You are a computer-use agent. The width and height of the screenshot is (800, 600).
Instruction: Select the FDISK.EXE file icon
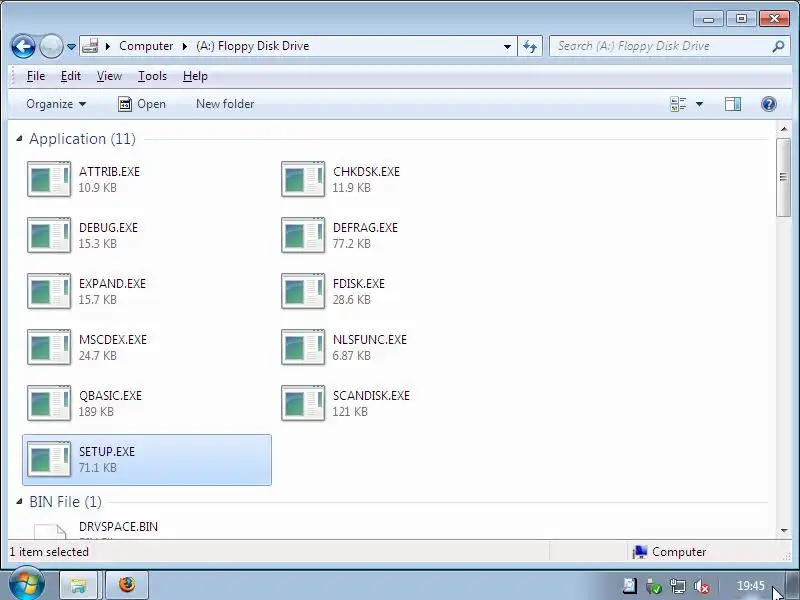point(303,291)
